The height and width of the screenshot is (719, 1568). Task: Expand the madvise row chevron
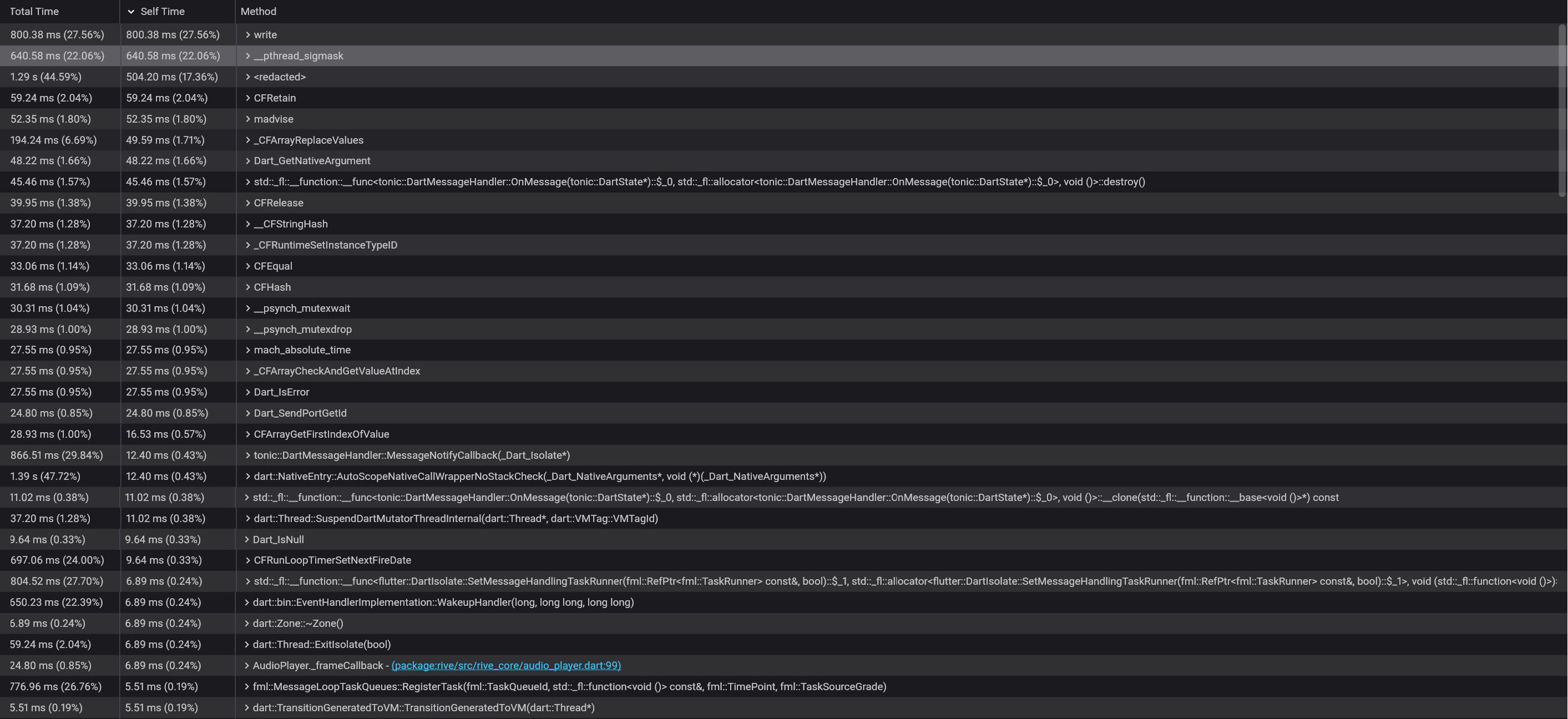point(247,119)
